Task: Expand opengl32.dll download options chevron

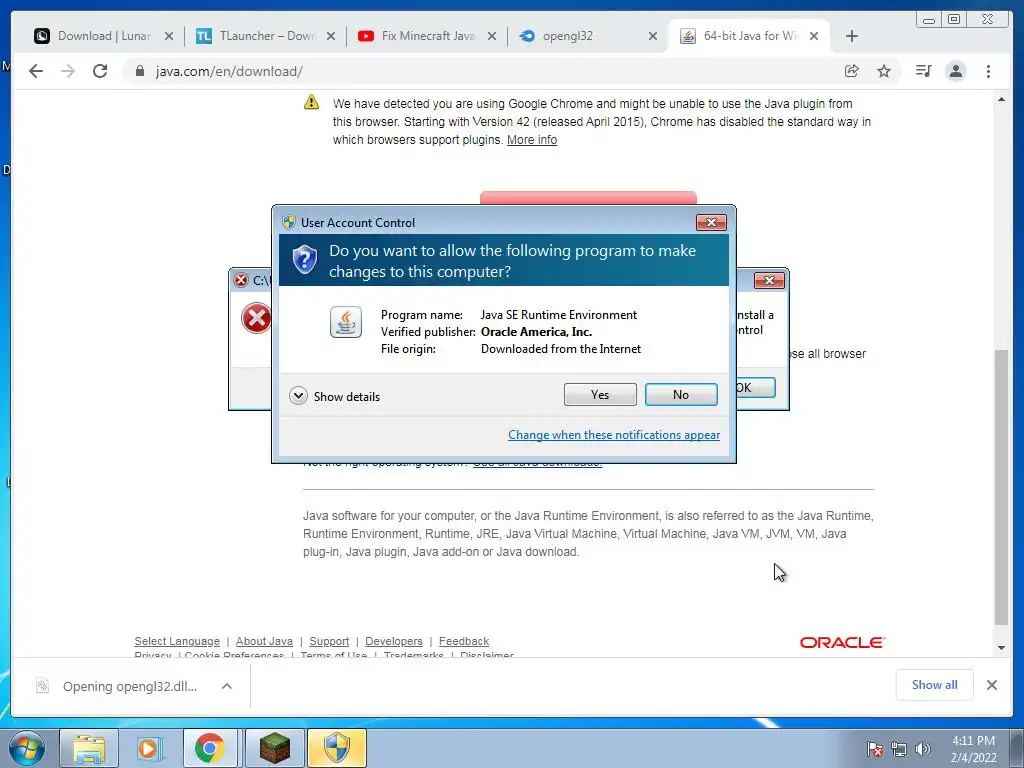Action: pos(227,686)
